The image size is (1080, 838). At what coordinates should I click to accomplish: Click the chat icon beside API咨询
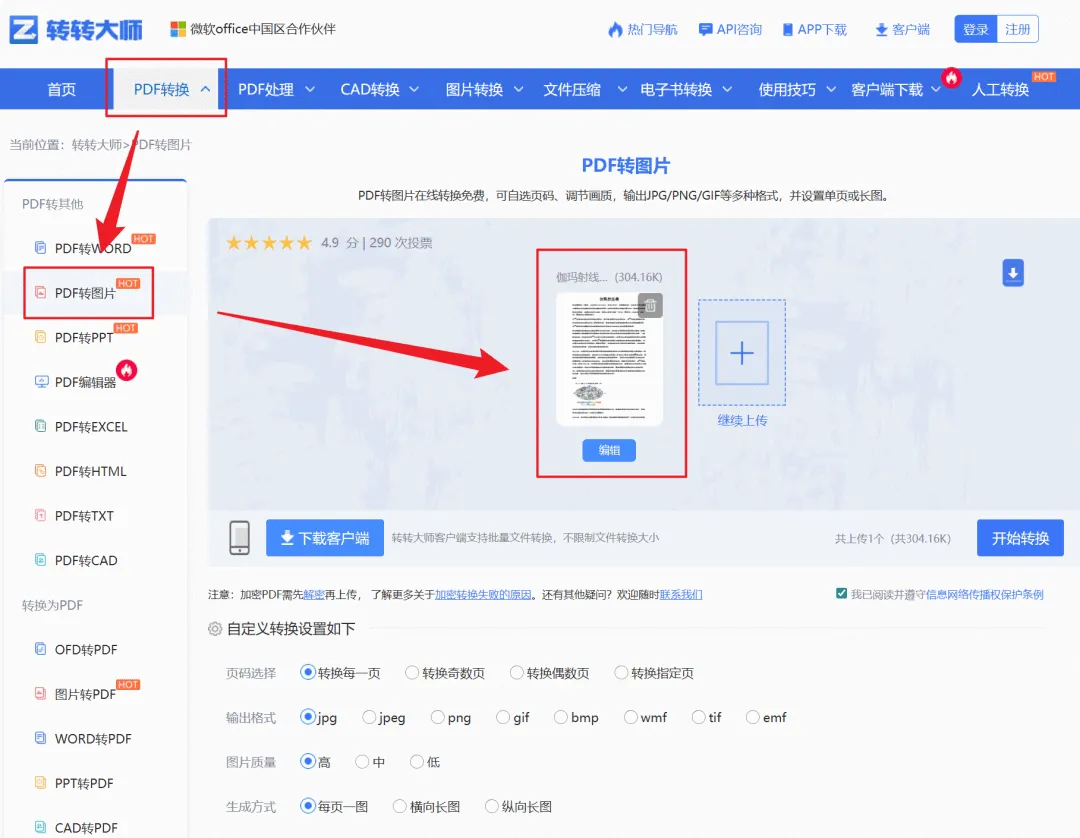(x=705, y=30)
